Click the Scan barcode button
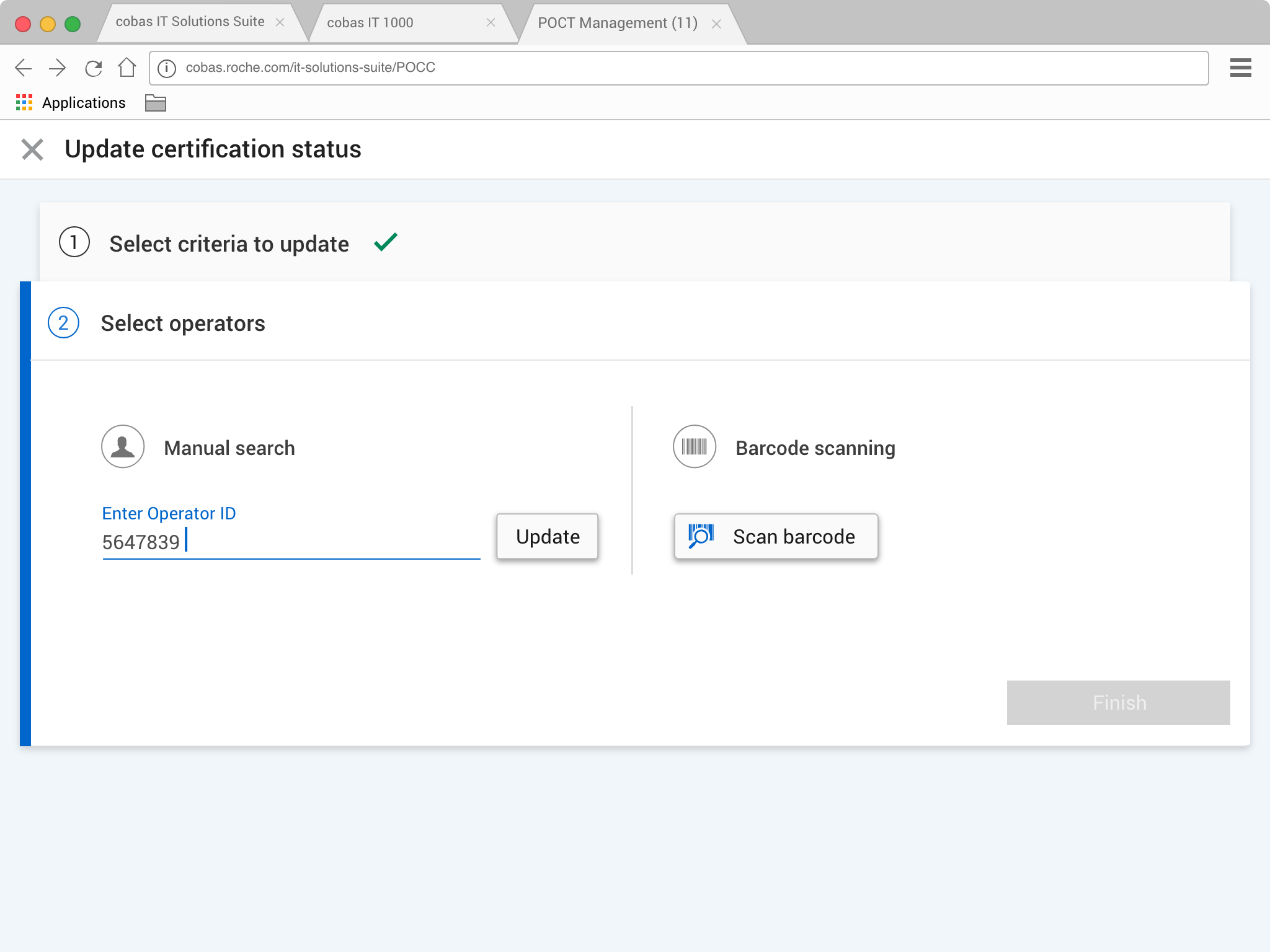The width and height of the screenshot is (1270, 952). (x=776, y=536)
